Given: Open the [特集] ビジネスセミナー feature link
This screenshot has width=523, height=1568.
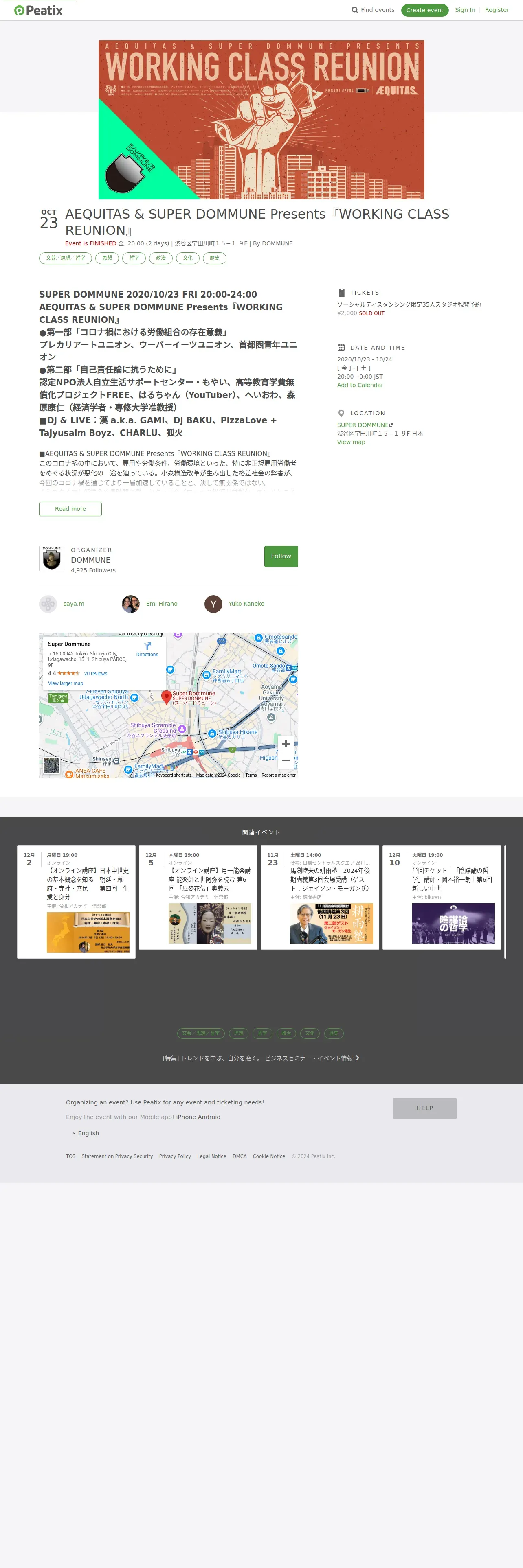Looking at the screenshot, I should 261,1058.
